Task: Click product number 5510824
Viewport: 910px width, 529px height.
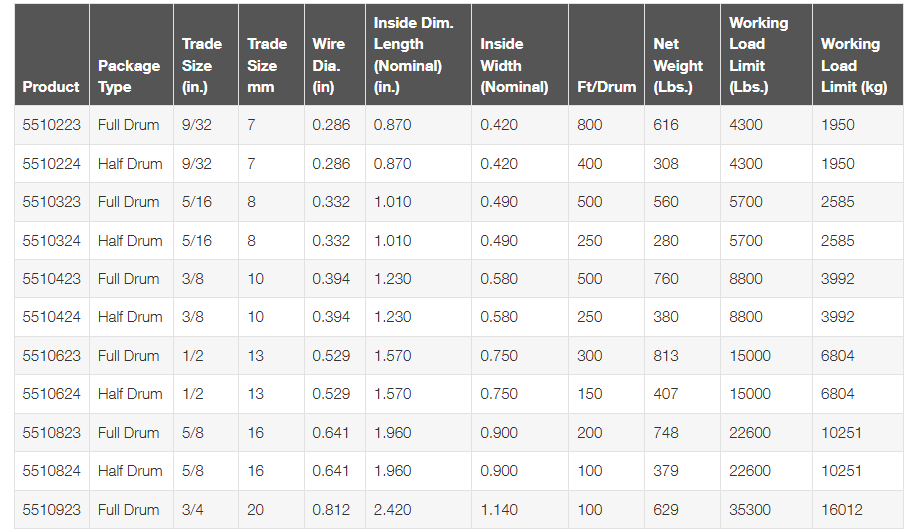Action: 51,471
